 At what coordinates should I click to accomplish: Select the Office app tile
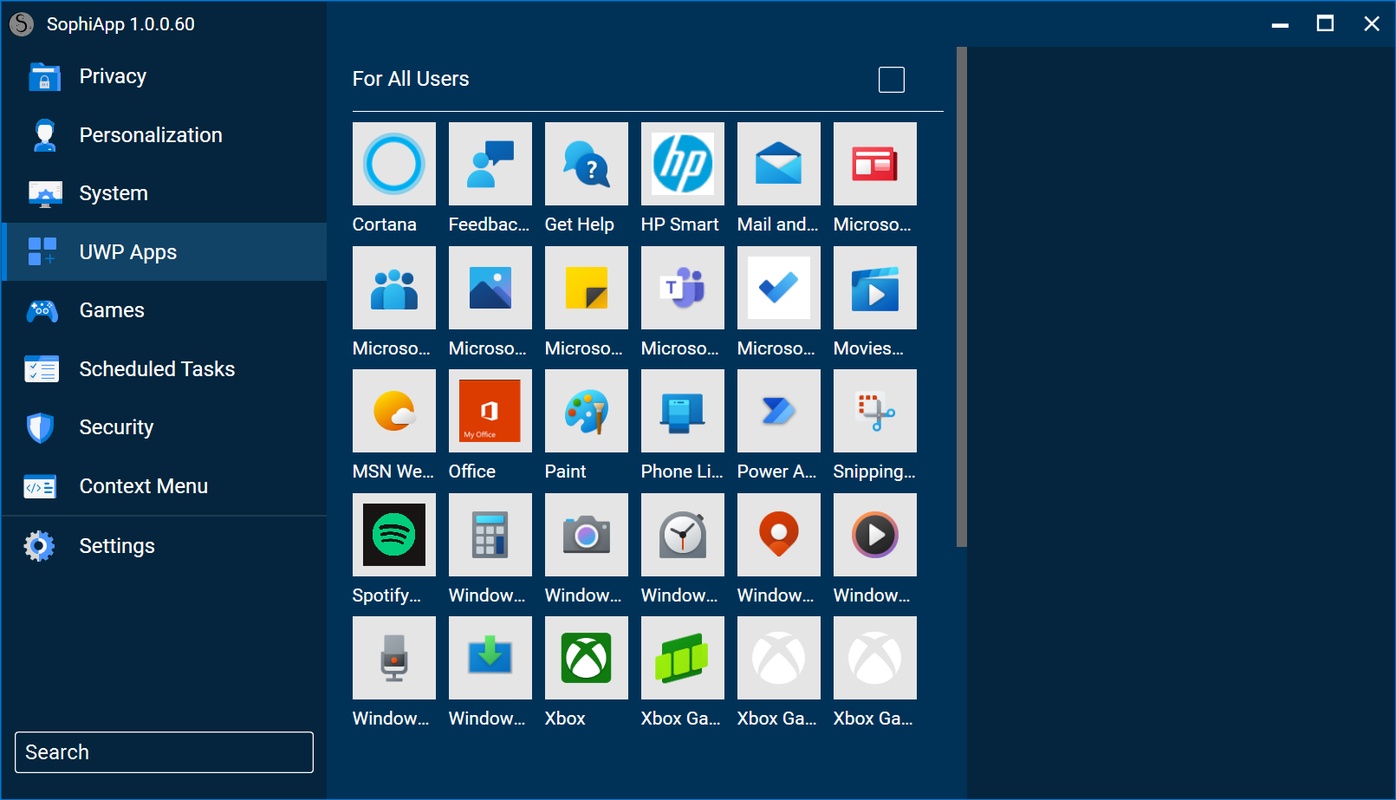tap(490, 411)
